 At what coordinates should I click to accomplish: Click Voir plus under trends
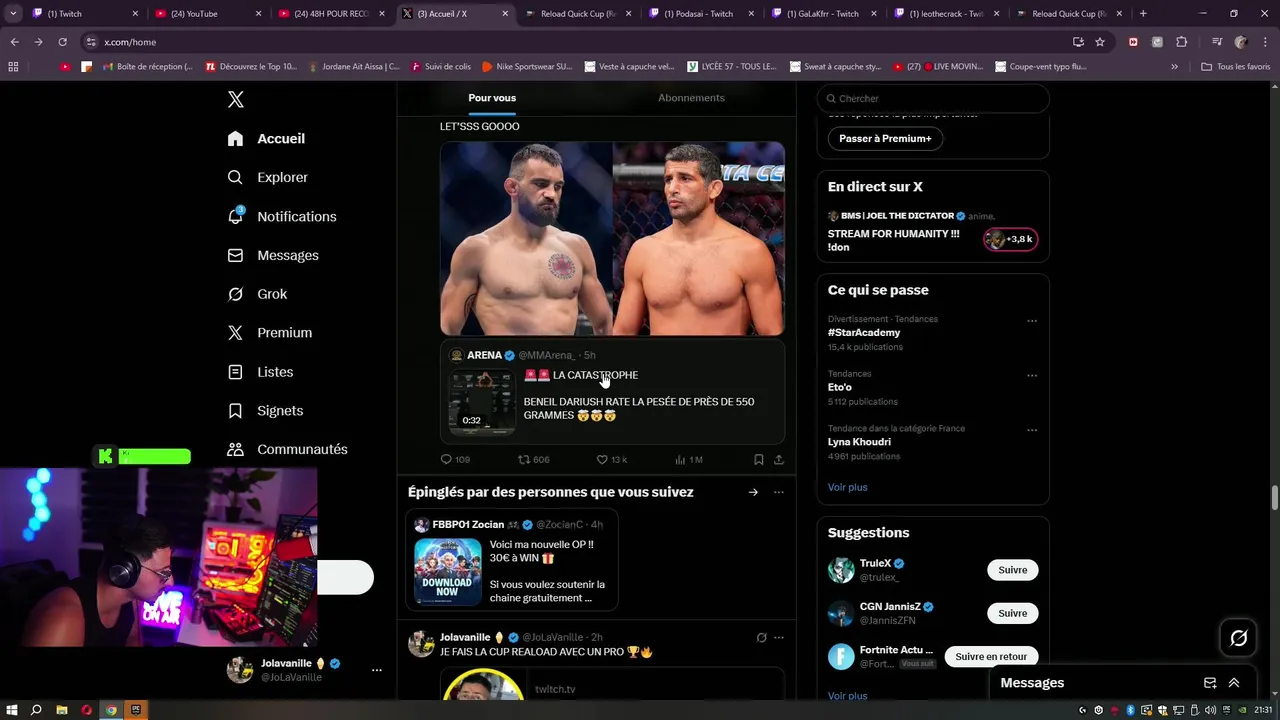847,487
